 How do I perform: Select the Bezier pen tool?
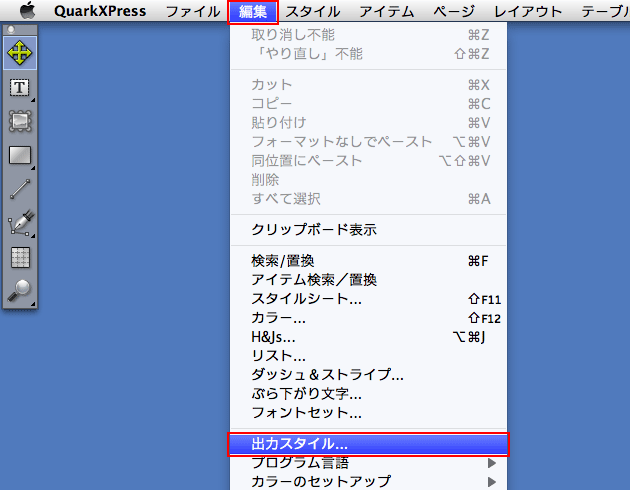[x=20, y=223]
